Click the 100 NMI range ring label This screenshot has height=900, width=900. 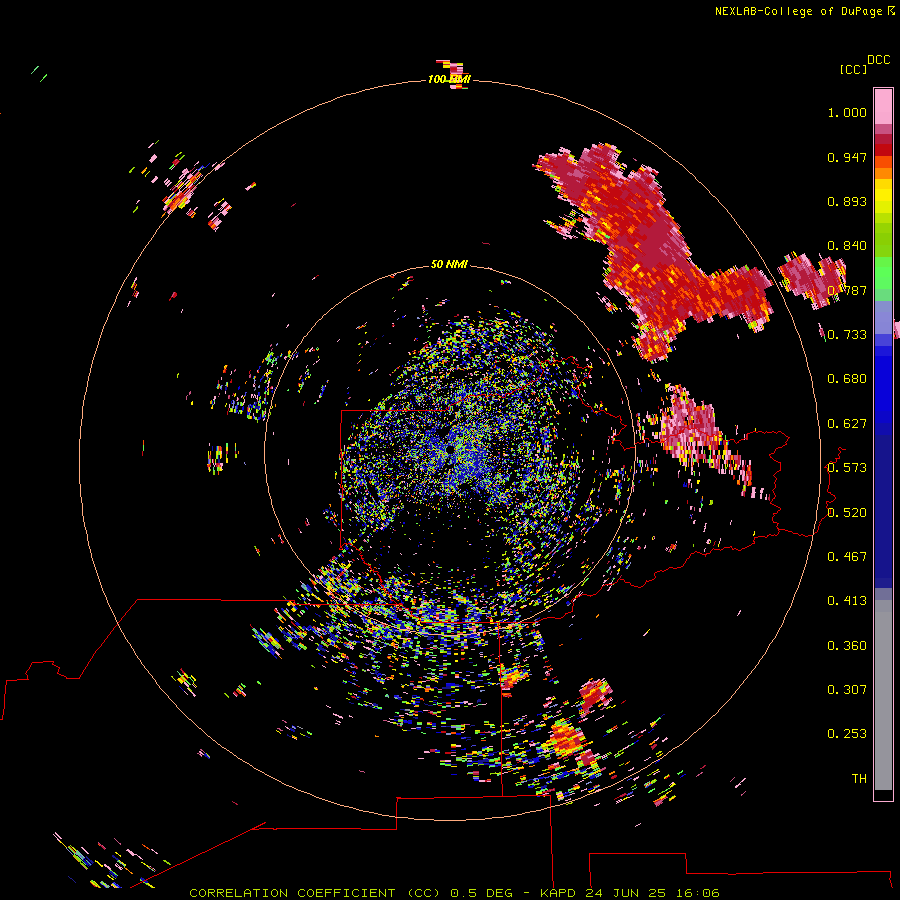click(449, 79)
